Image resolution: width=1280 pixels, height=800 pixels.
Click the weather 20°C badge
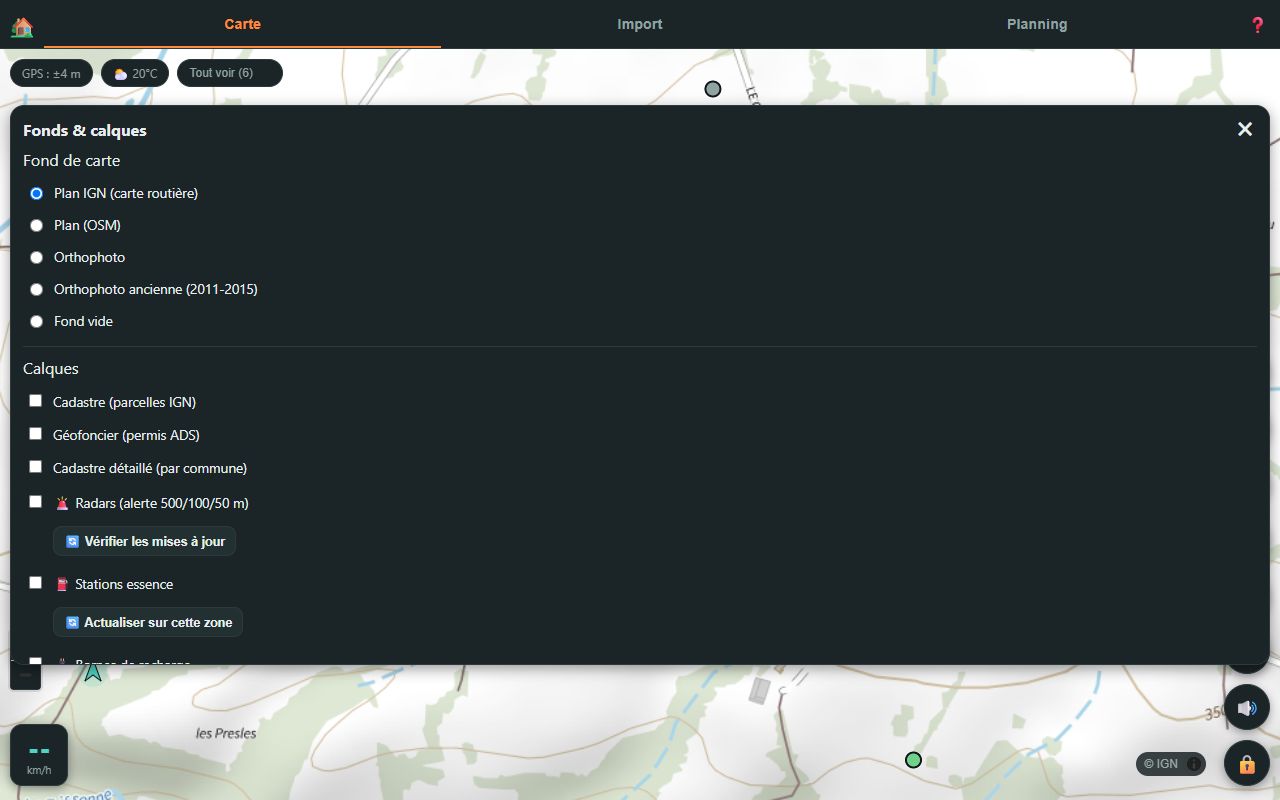tap(135, 73)
